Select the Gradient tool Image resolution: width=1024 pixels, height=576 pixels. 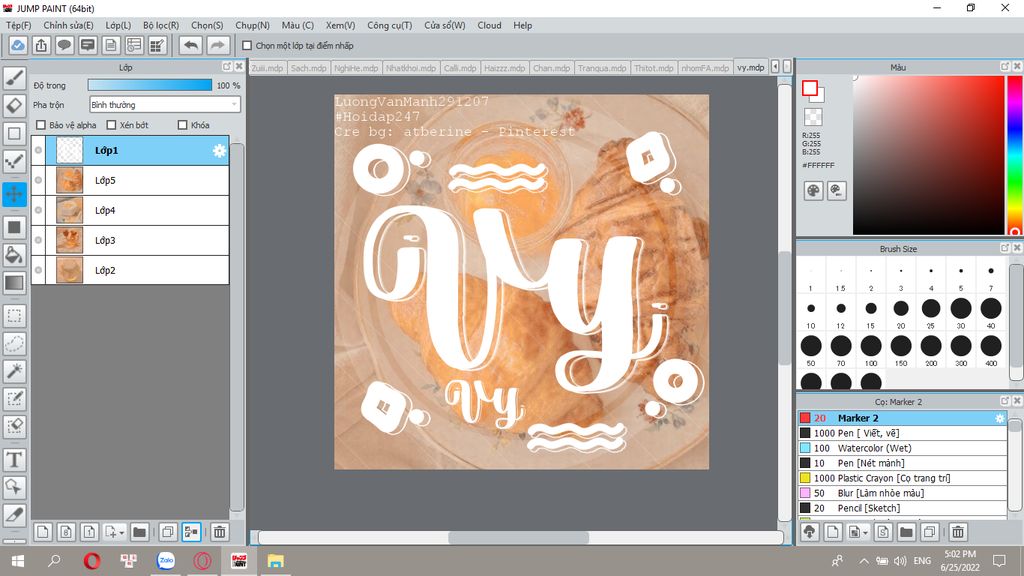point(14,283)
